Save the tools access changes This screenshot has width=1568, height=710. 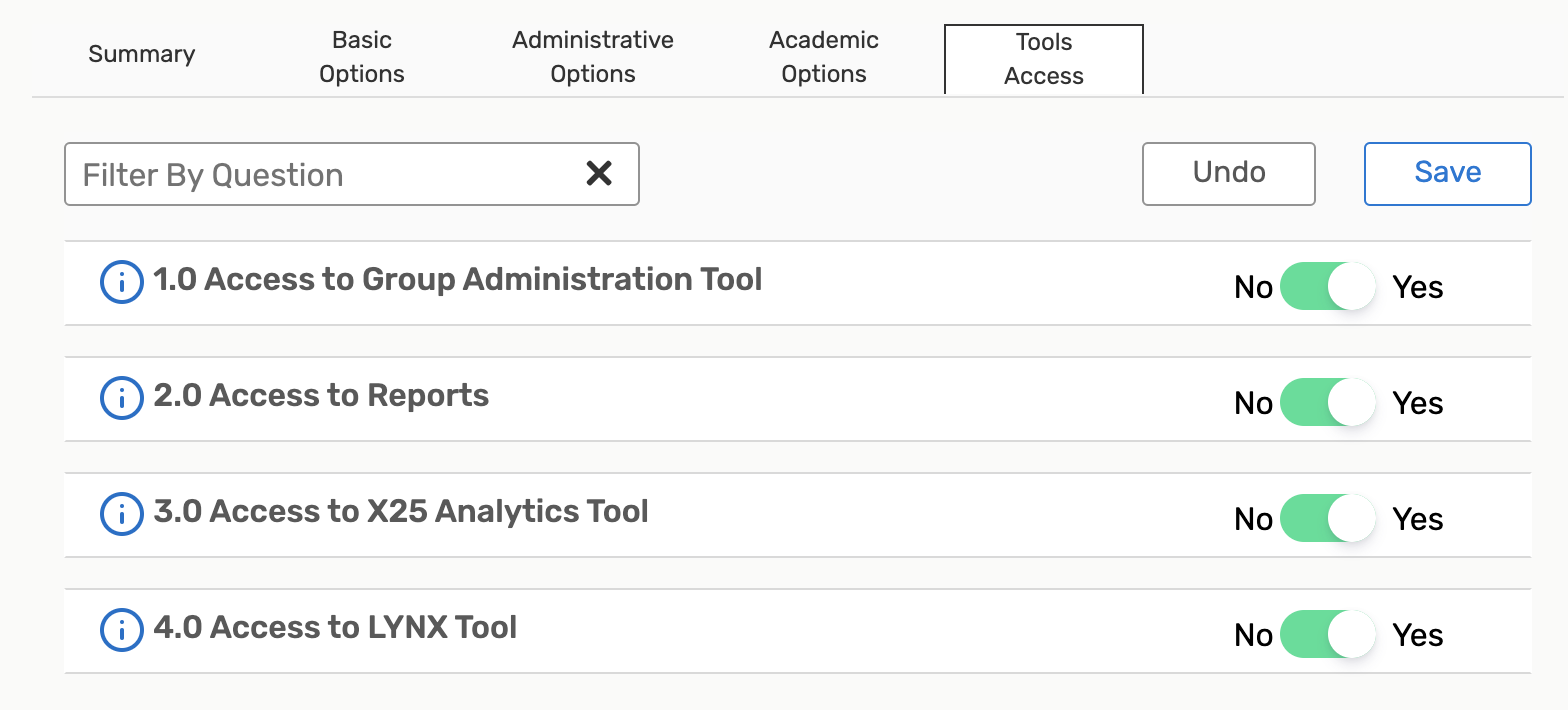point(1447,173)
